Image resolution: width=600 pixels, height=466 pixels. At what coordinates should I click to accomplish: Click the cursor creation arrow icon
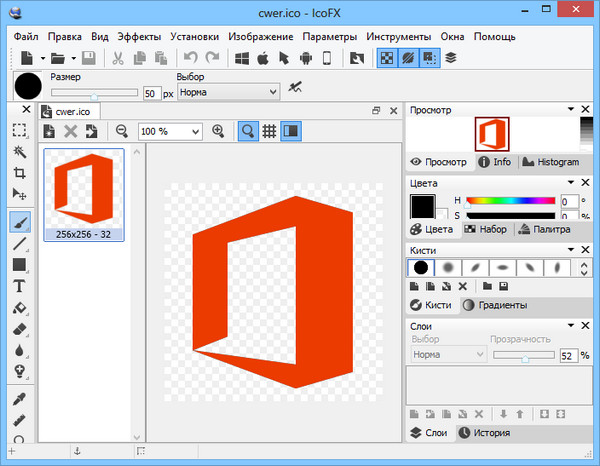[284, 58]
